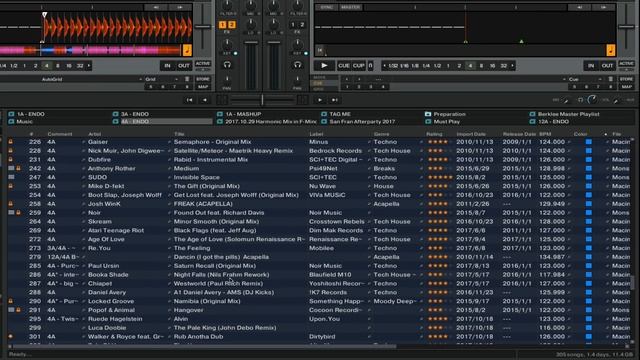
Task: Delete the left deck's Grid marker with trash icon
Action: pos(187,79)
